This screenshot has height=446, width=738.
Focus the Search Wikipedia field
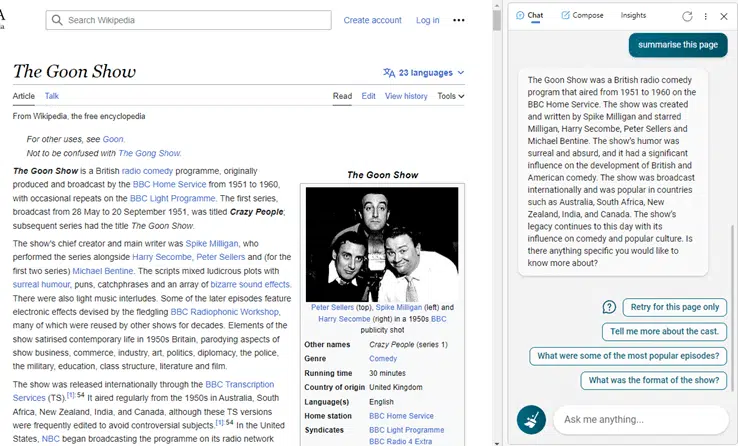click(x=188, y=20)
